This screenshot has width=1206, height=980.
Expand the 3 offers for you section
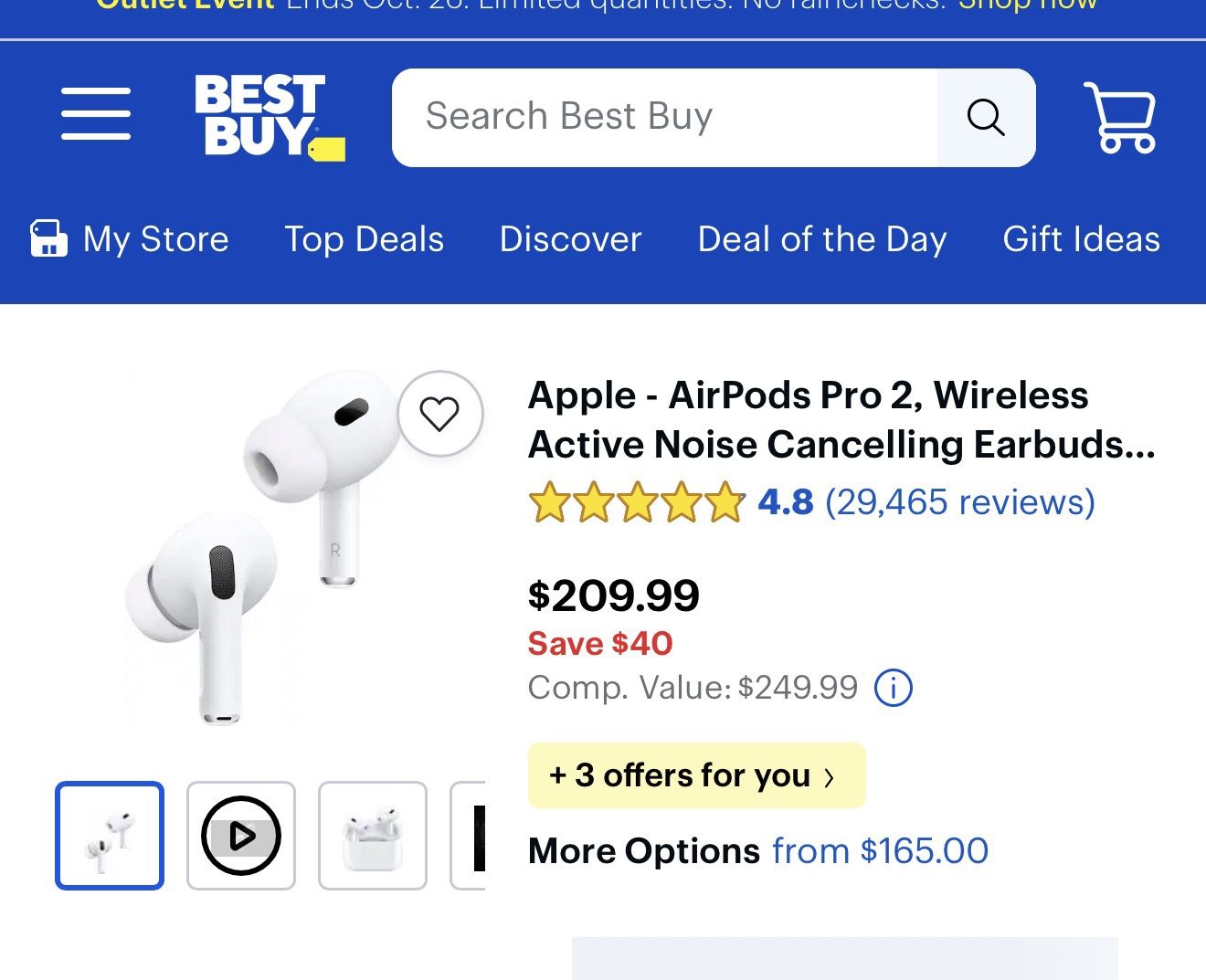[696, 775]
